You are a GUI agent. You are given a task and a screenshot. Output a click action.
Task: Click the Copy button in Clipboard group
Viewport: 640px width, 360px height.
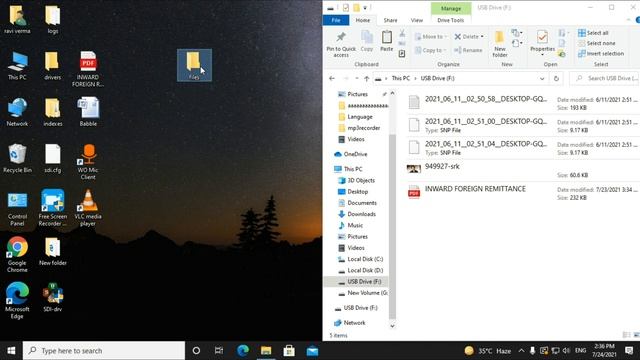[x=367, y=41]
